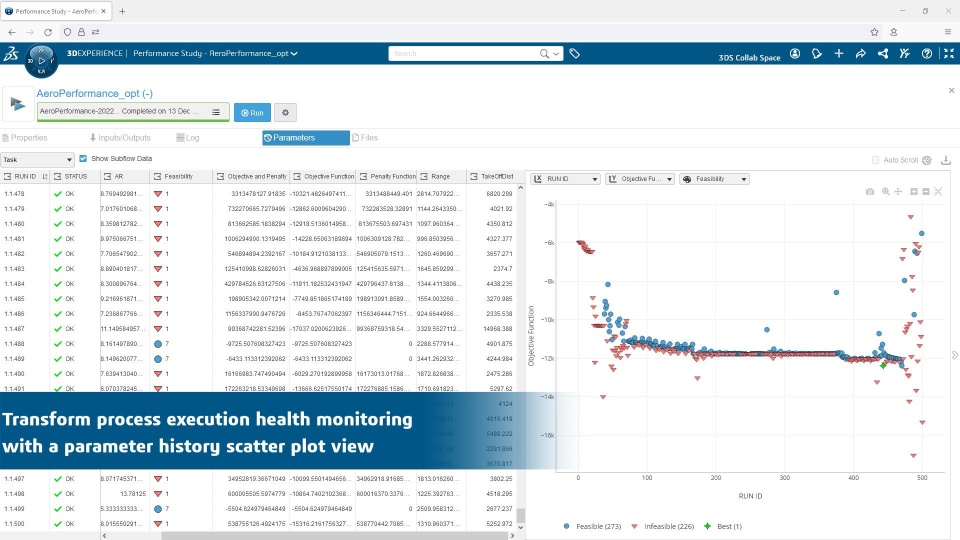Open execution list menu in AeroPerformance-2022 box

tap(216, 112)
